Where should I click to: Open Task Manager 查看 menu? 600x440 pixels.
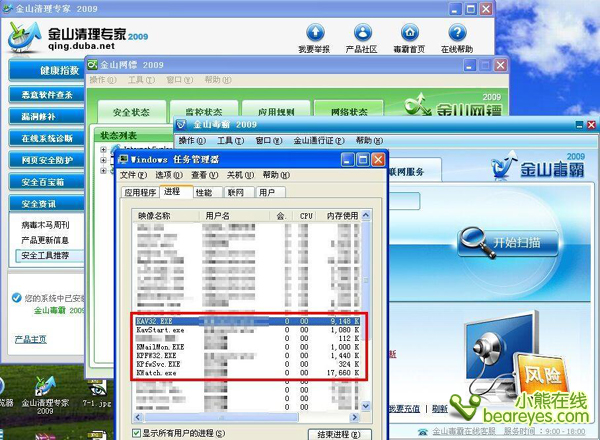[205, 175]
